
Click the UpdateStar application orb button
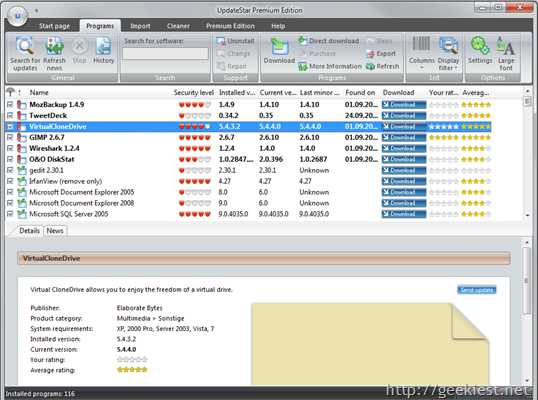point(17,16)
